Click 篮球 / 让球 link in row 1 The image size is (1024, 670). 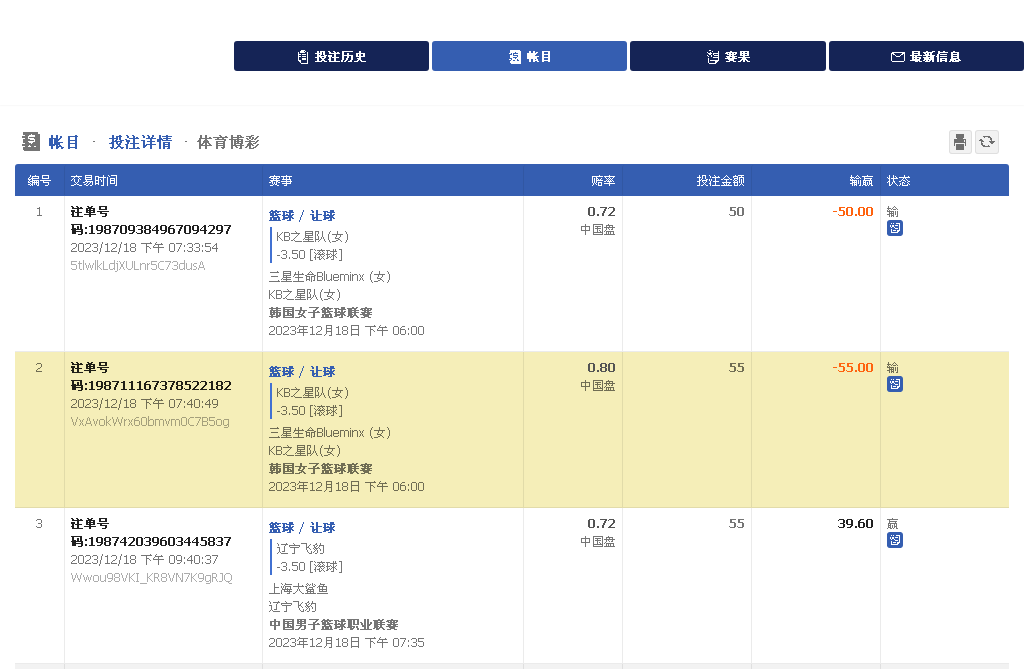coord(302,215)
